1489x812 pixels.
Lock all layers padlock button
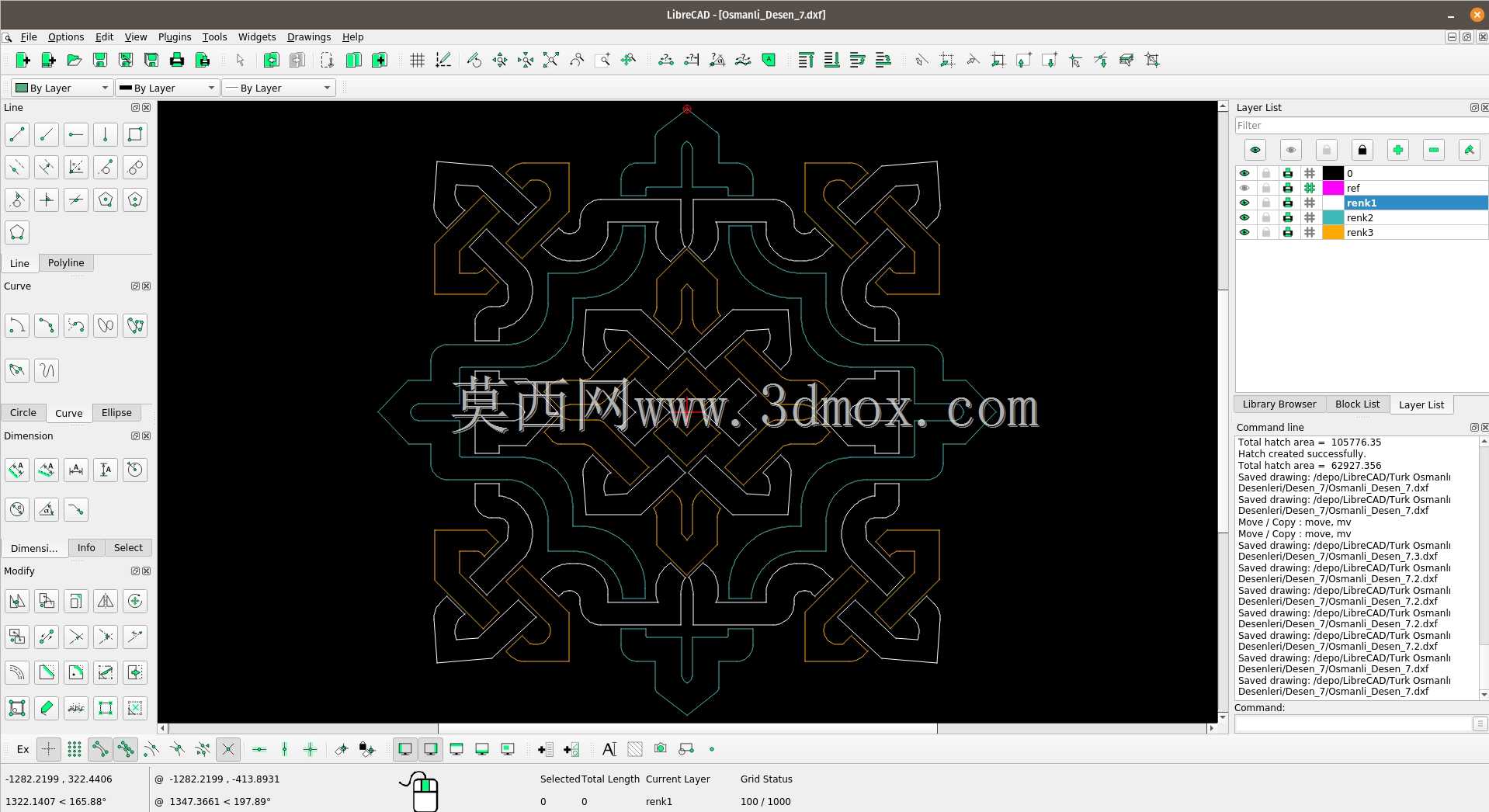coord(1362,150)
